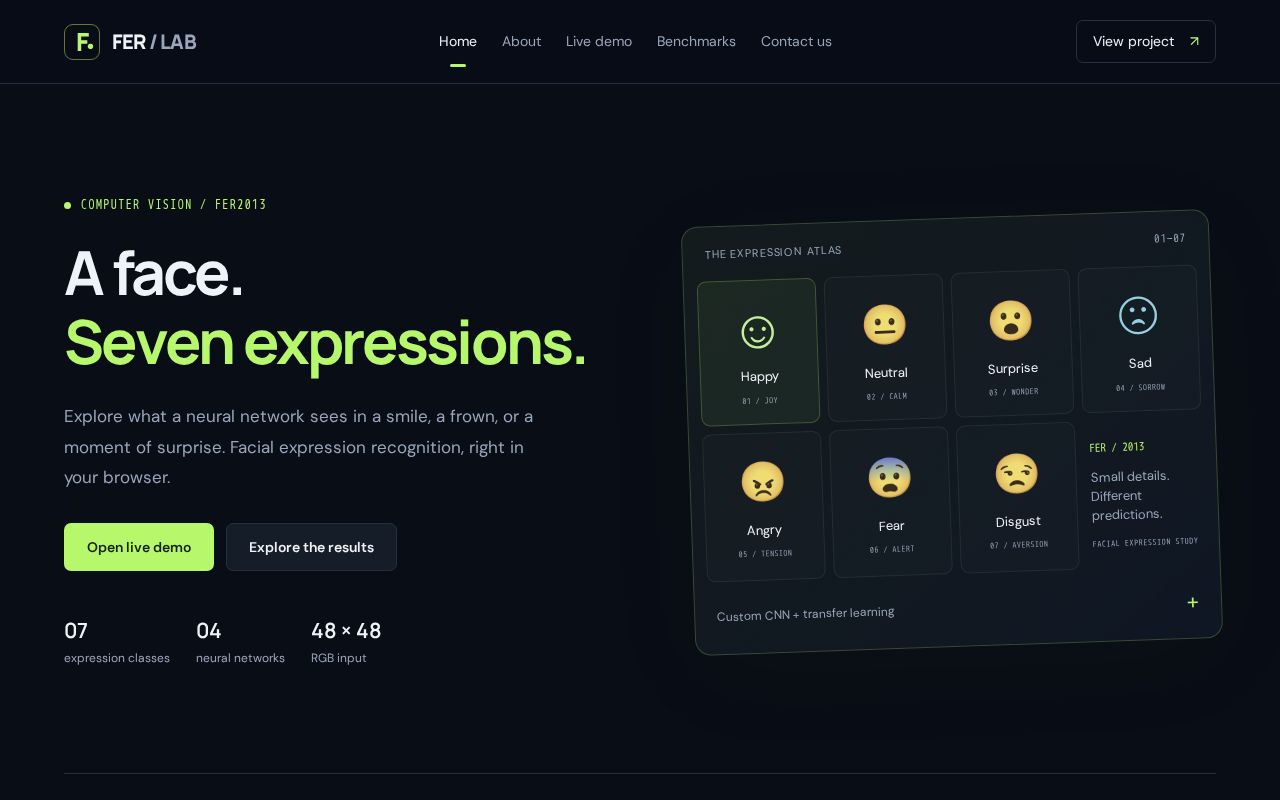Click the '03 / WONDER' caption
The height and width of the screenshot is (800, 1280).
point(1014,392)
